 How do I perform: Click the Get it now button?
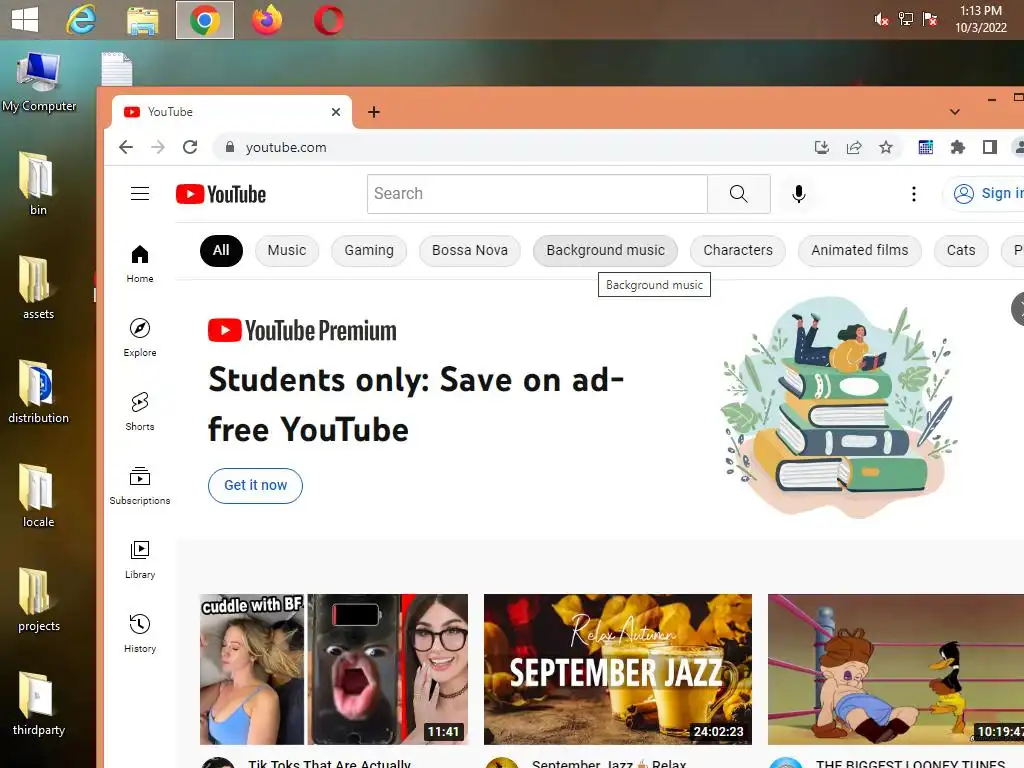coord(255,485)
